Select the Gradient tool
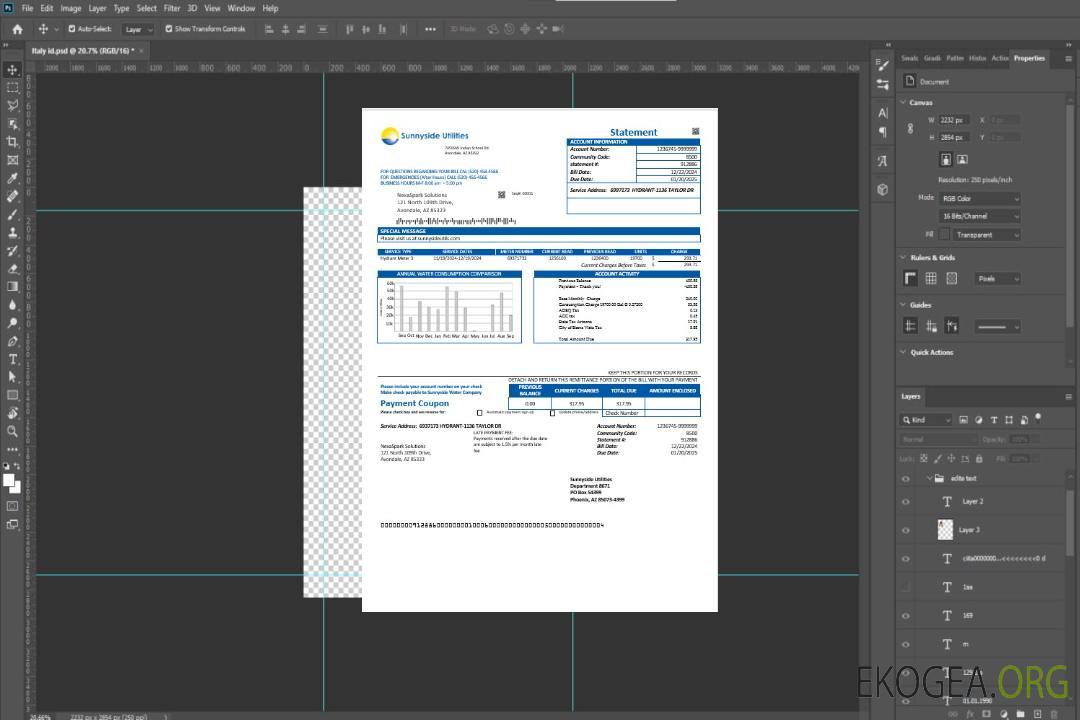1080x720 pixels. click(x=12, y=287)
